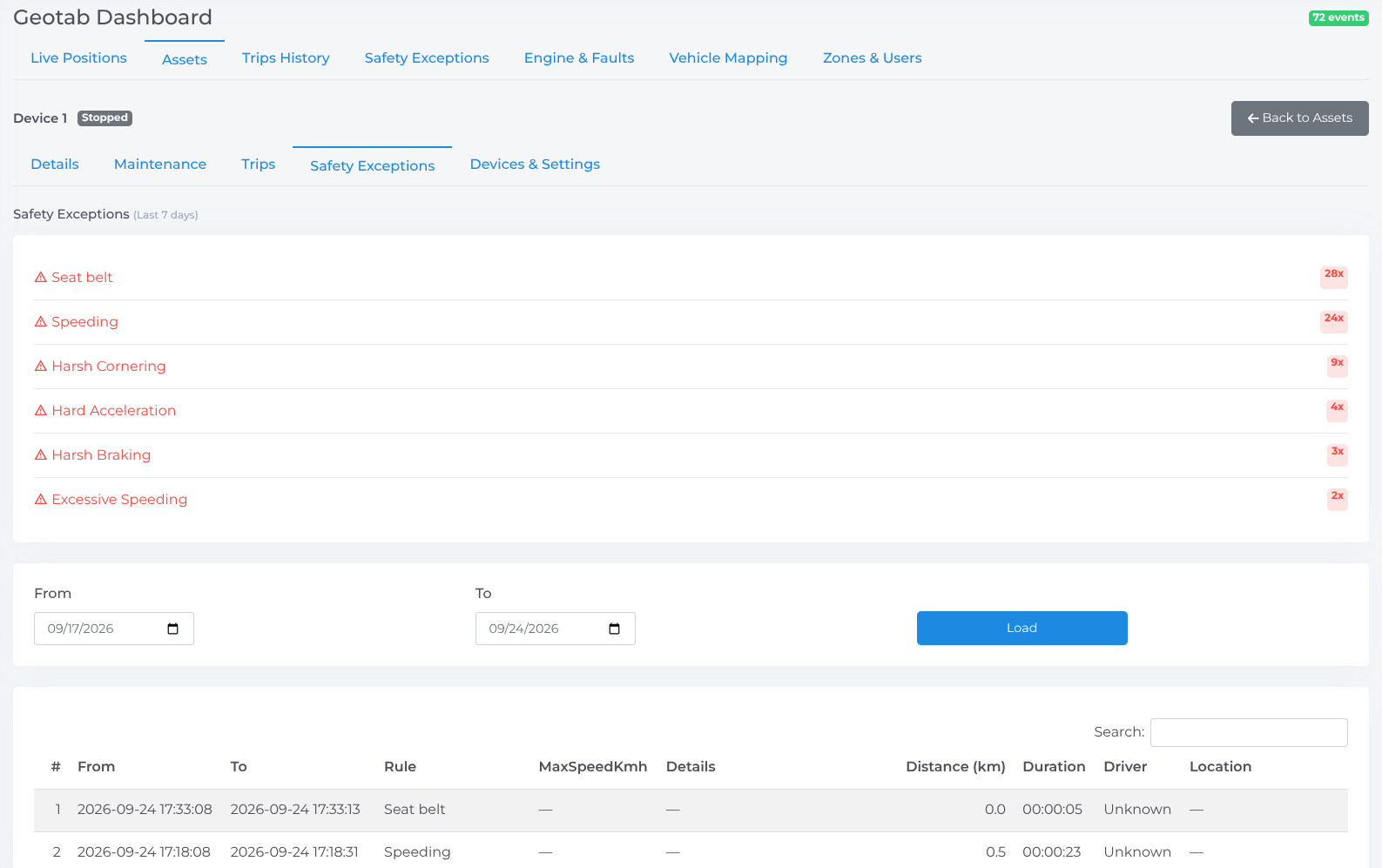Viewport: 1382px width, 868px height.
Task: Open the Engine & Faults tab
Action: (x=579, y=57)
